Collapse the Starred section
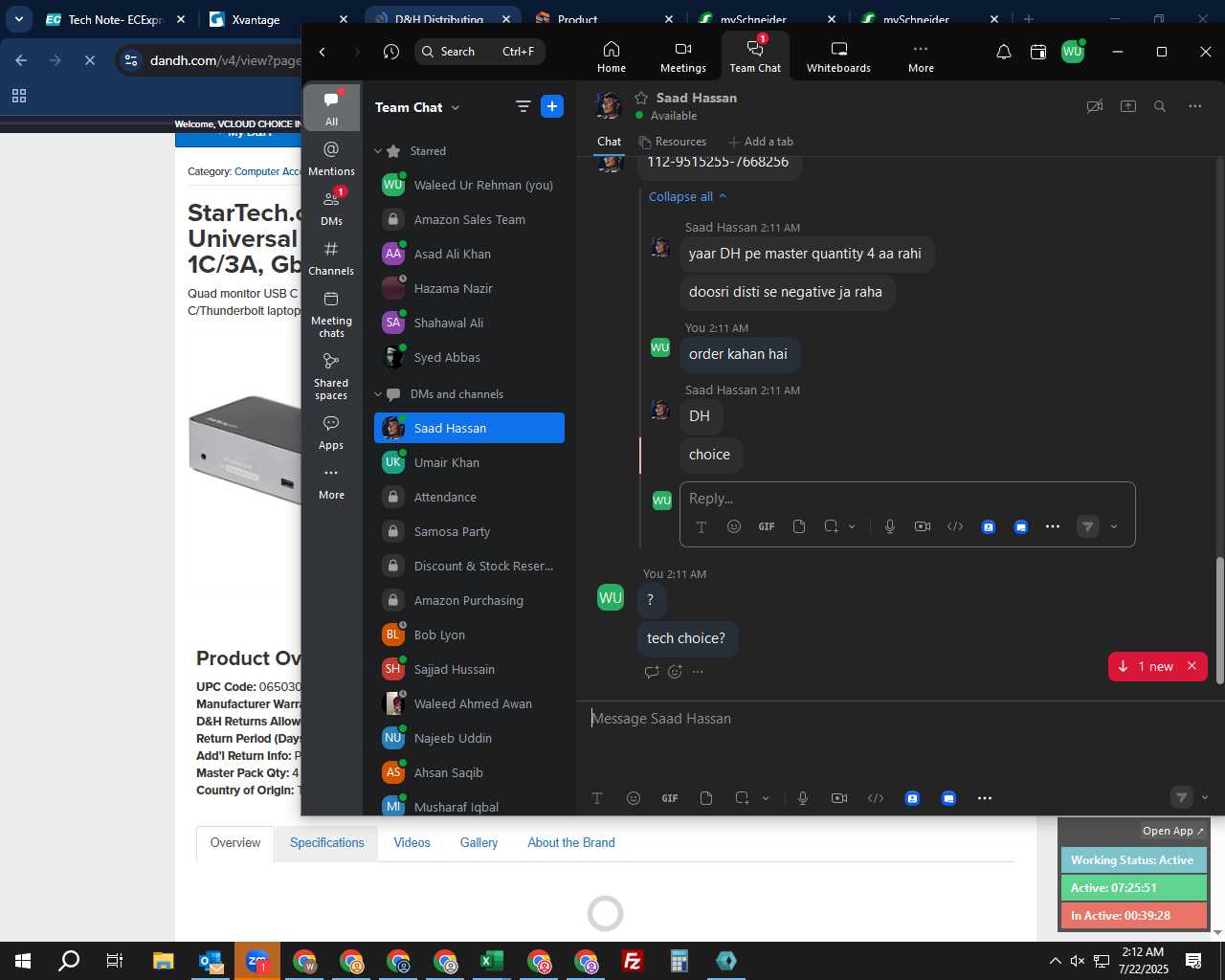Image resolution: width=1225 pixels, height=980 pixels. pos(378,151)
